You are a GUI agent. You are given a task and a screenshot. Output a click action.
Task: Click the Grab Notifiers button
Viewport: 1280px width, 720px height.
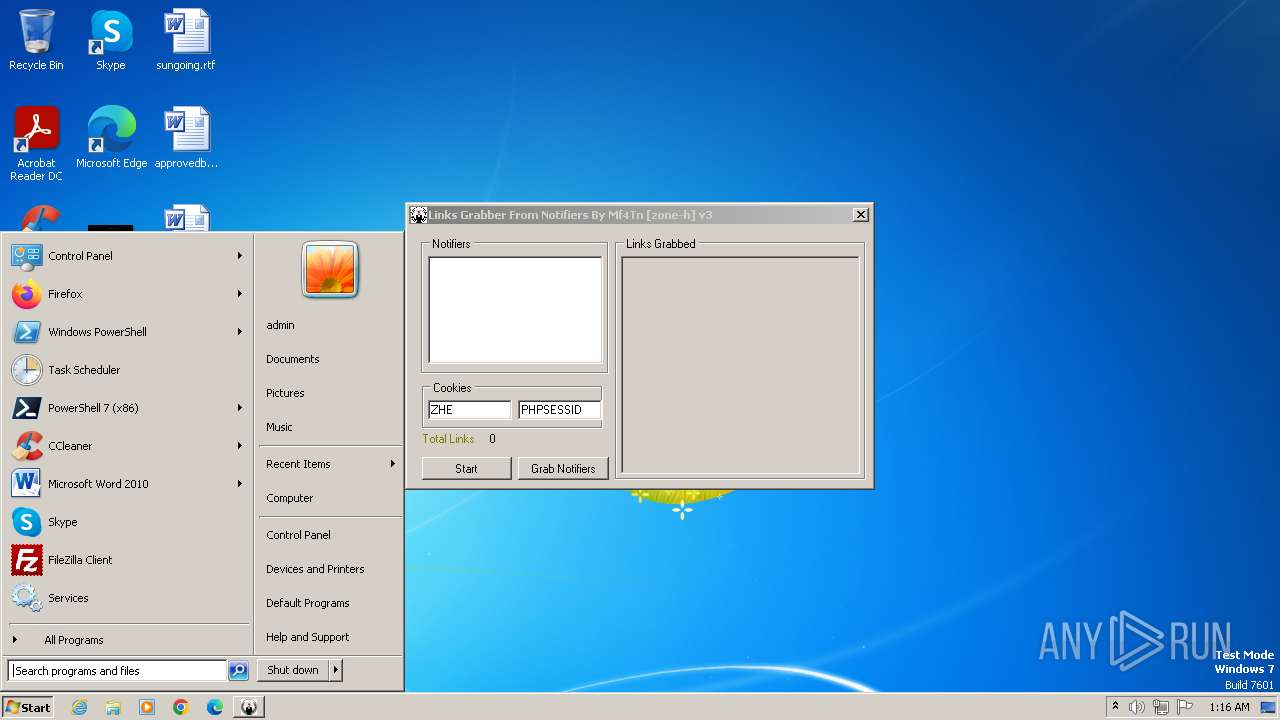(563, 468)
